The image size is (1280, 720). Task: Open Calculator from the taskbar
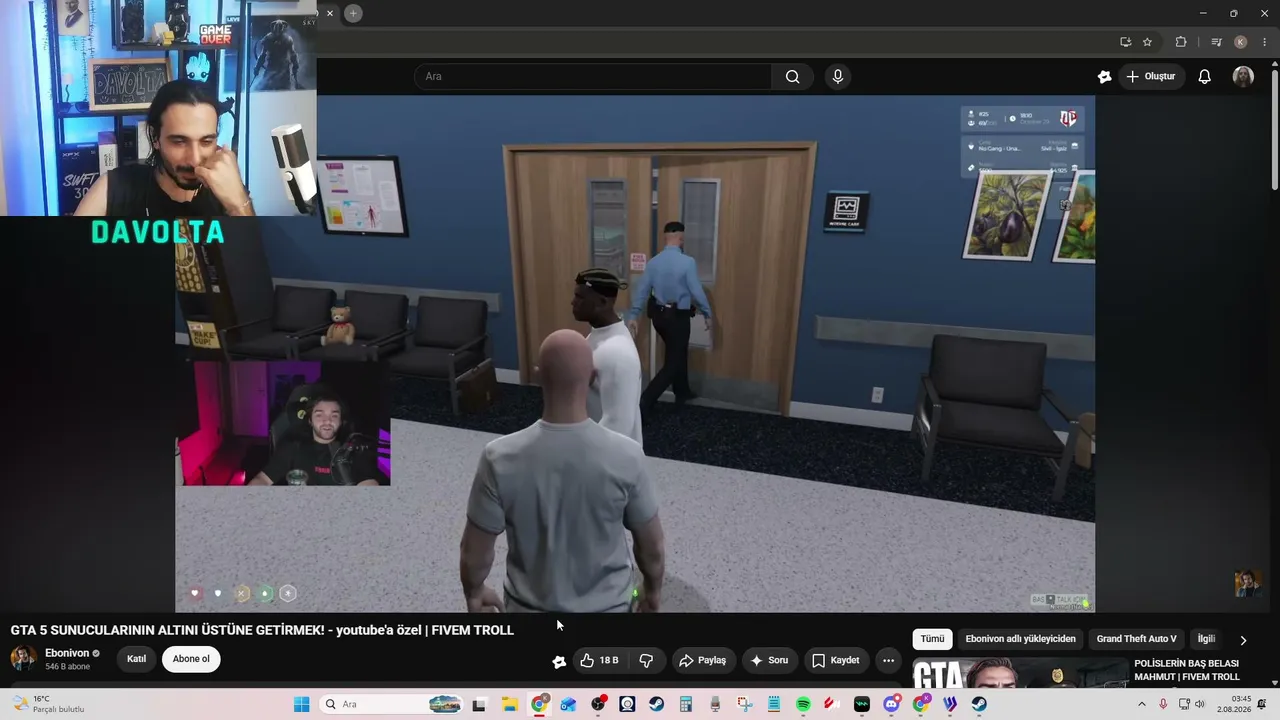click(686, 704)
